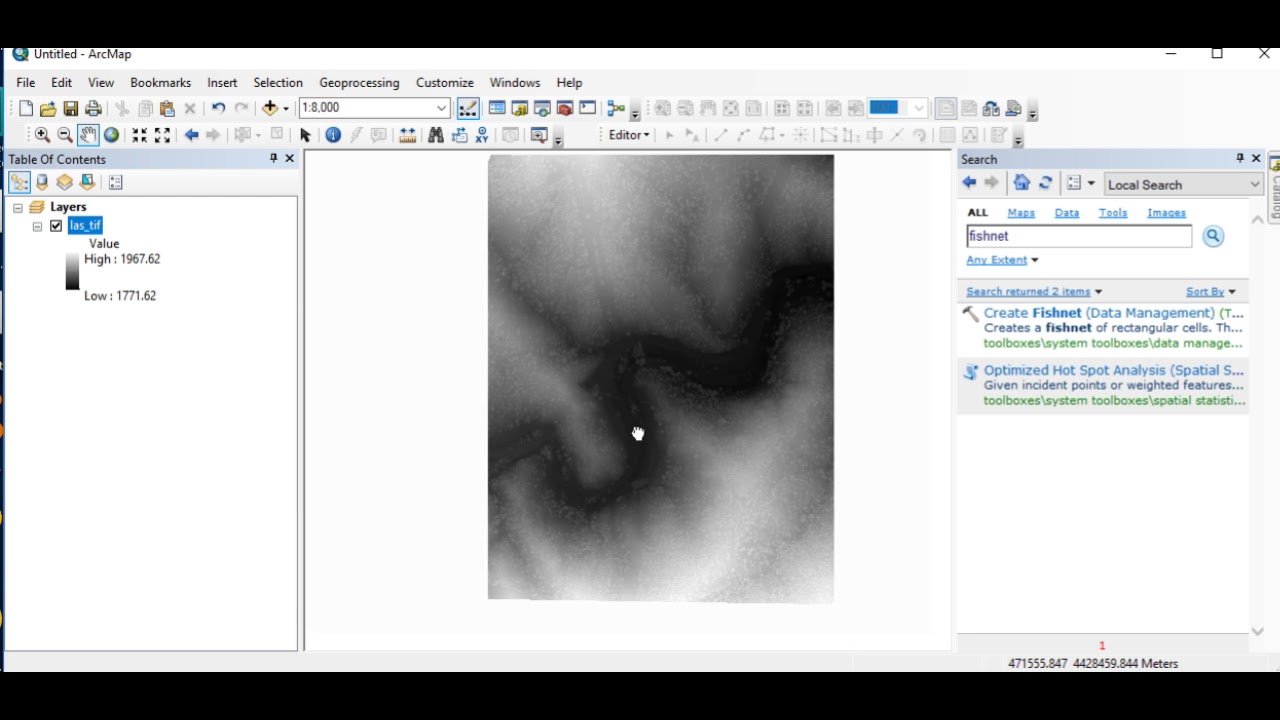This screenshot has width=1280, height=720.
Task: Select the Zoom In tool
Action: [x=42, y=135]
